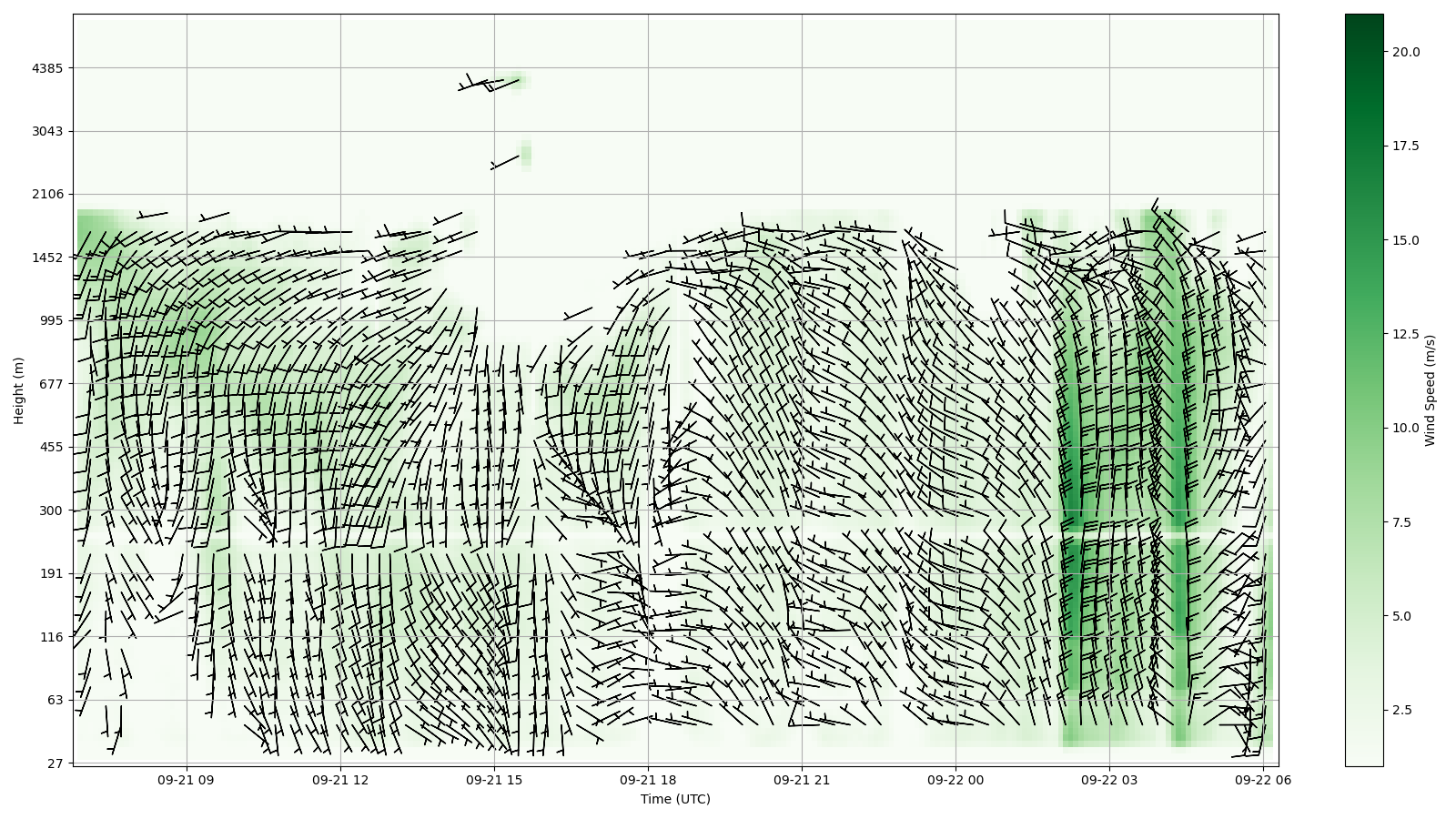This screenshot has width=1456, height=819.
Task: Pick the 09-21 18 time tick label
Action: coord(648,780)
